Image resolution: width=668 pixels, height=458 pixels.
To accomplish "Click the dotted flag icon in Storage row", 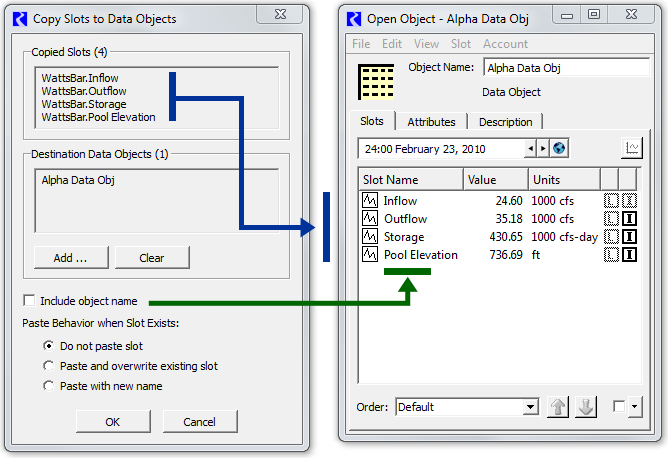I will [611, 236].
